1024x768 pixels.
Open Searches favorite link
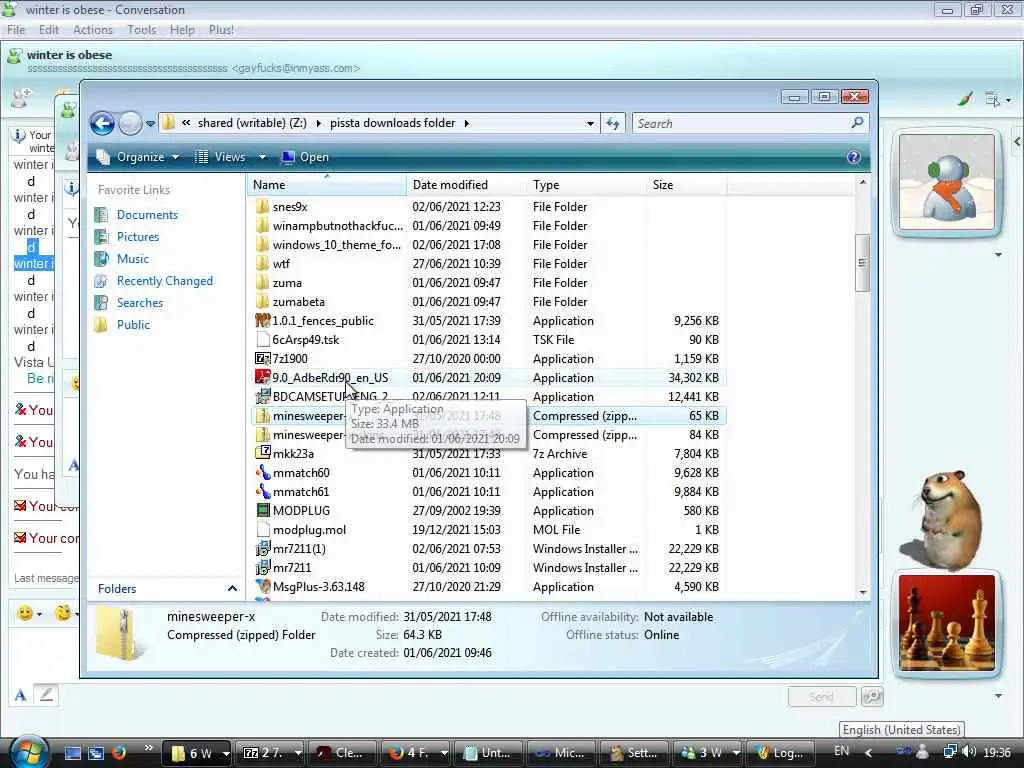(140, 303)
